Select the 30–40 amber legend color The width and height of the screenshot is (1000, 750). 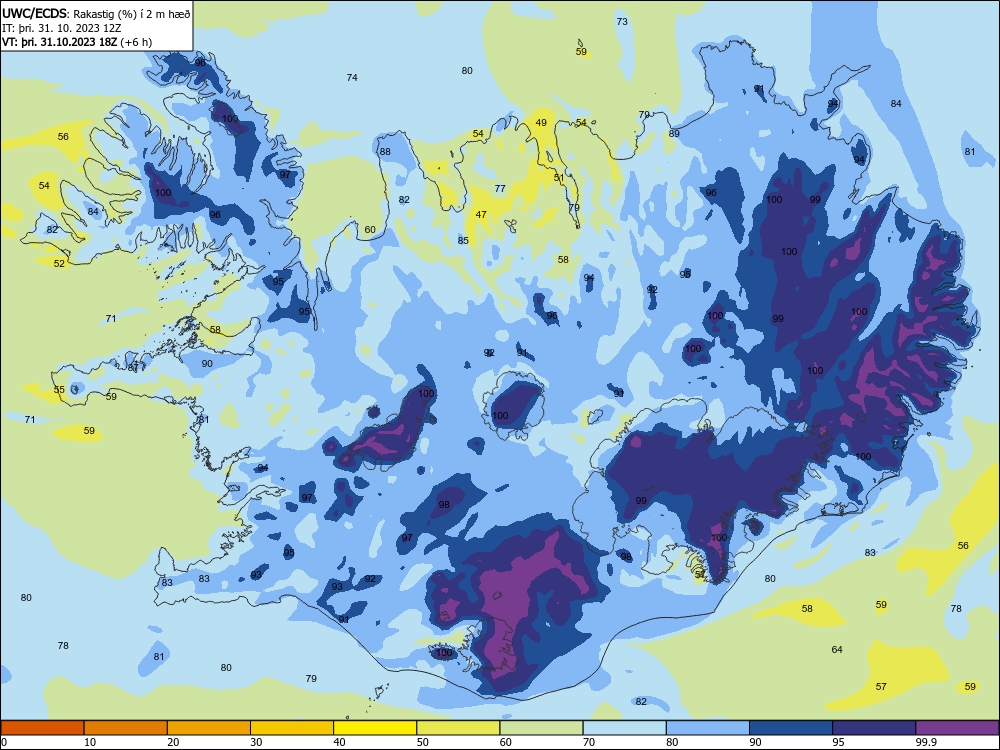(292, 728)
